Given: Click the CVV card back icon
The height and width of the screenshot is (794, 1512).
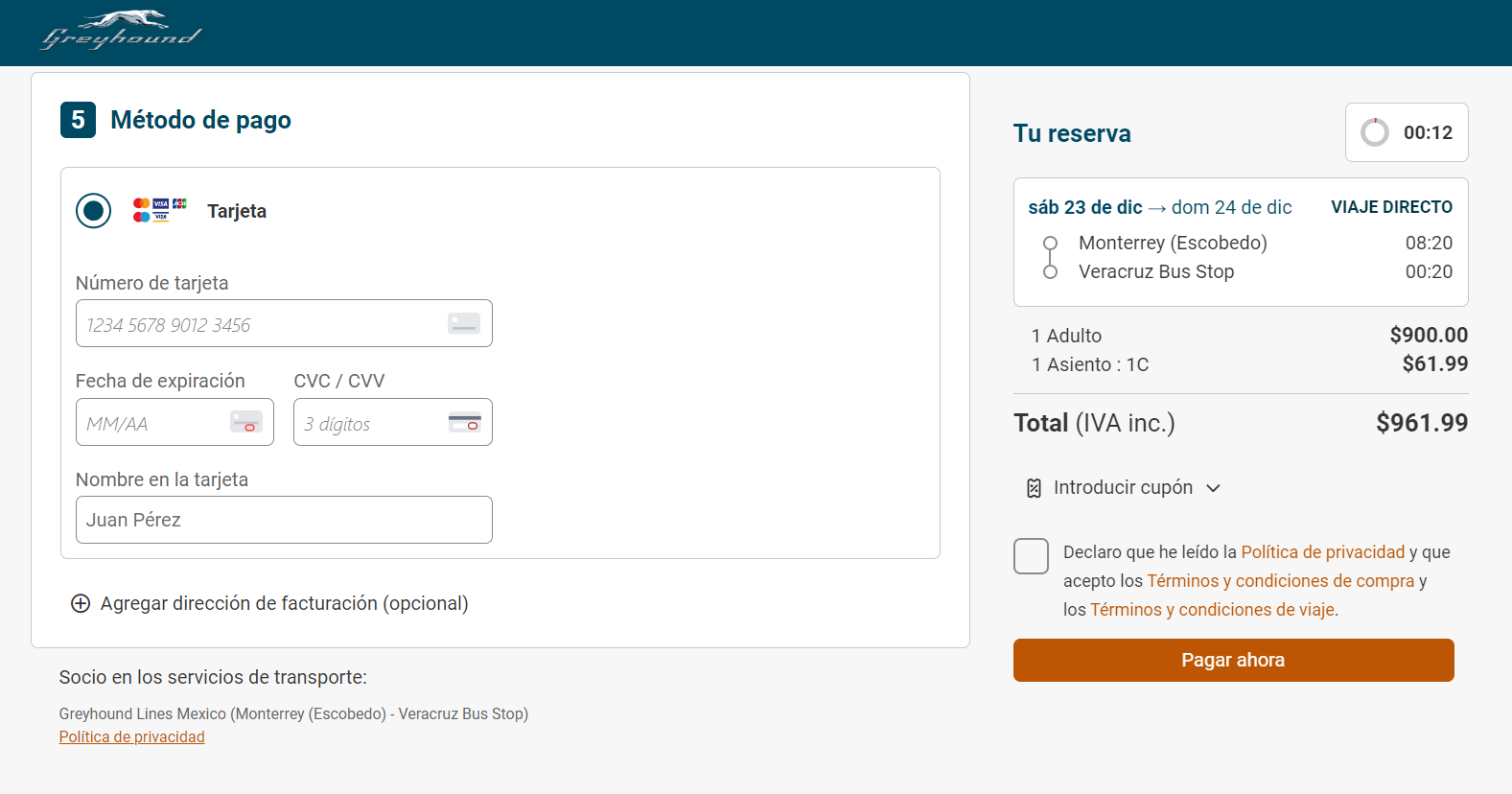Looking at the screenshot, I should pos(465,422).
